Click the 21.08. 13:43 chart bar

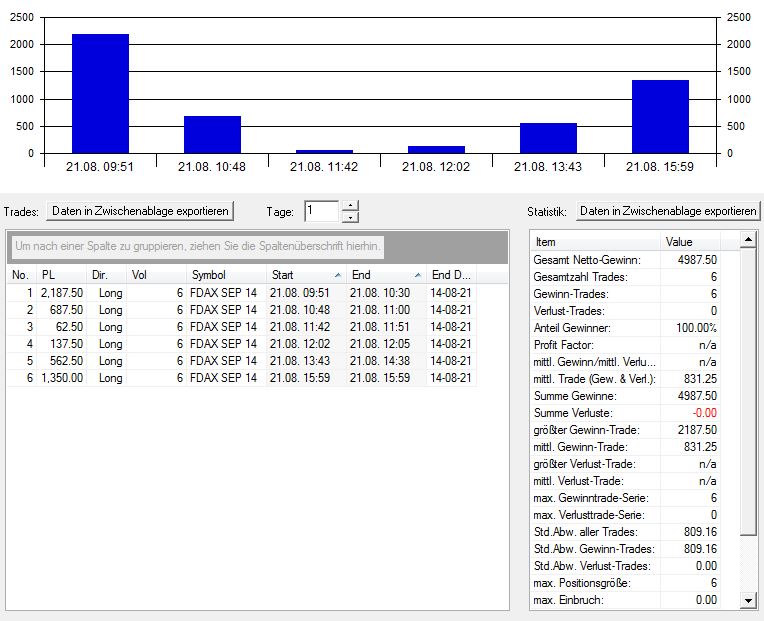pyautogui.click(x=548, y=138)
